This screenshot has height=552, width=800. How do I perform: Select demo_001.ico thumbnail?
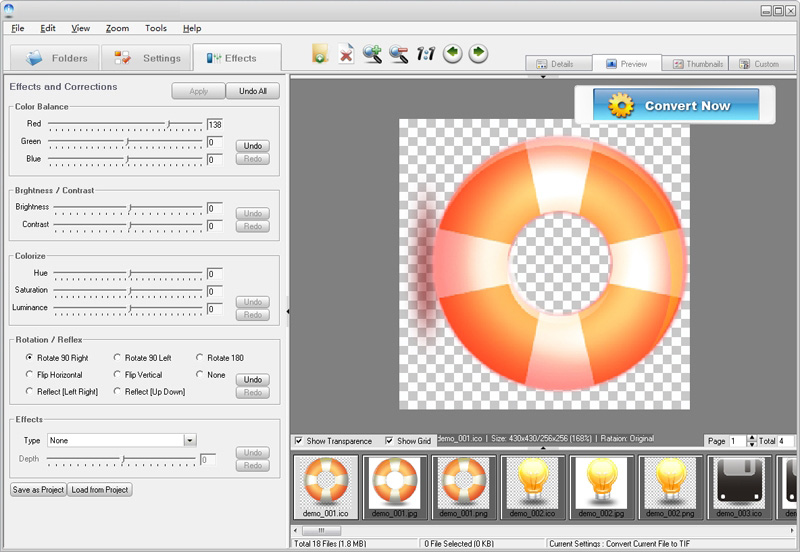tap(326, 487)
